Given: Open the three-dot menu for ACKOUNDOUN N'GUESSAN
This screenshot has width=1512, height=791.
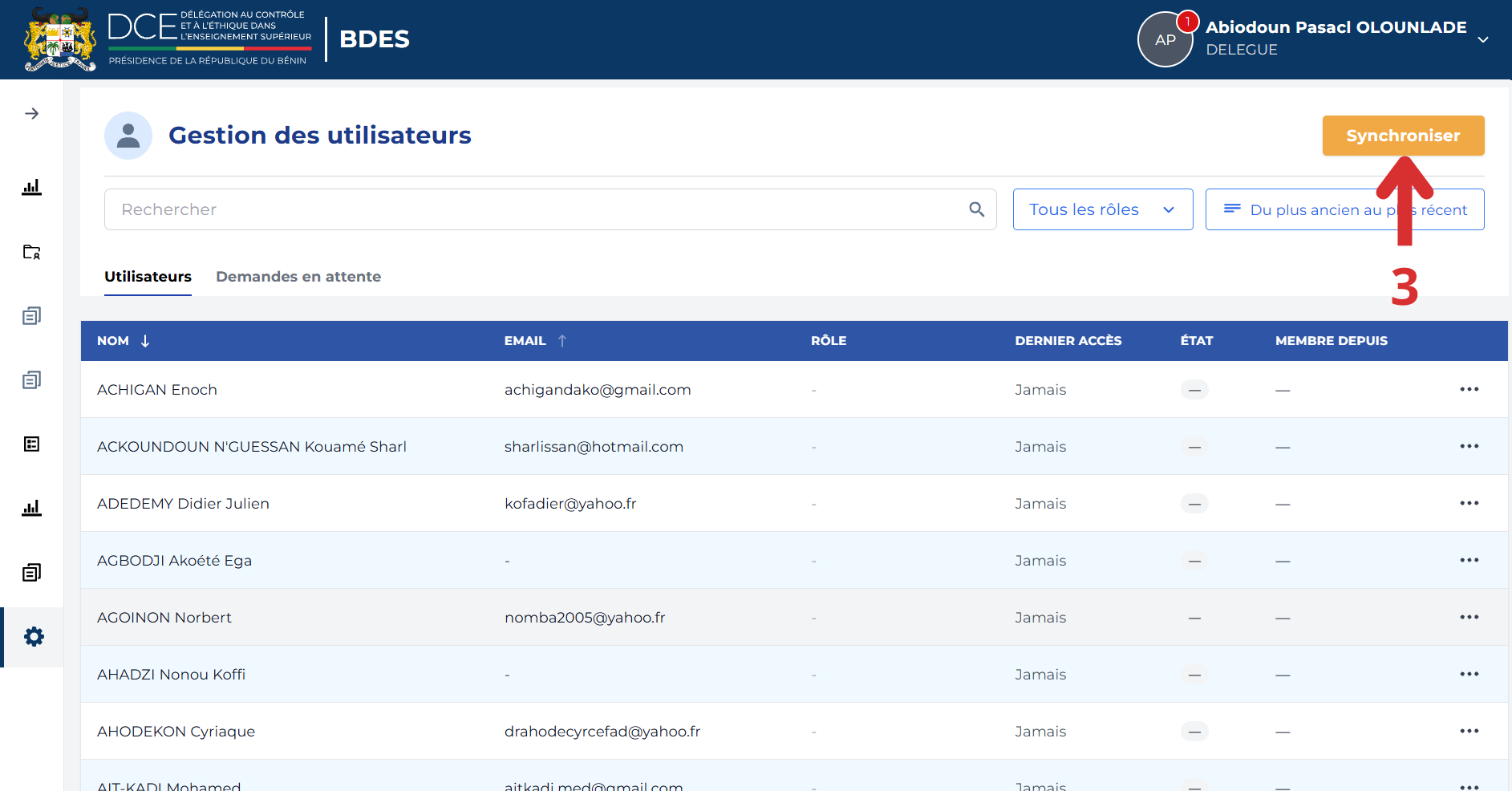Looking at the screenshot, I should tap(1469, 447).
